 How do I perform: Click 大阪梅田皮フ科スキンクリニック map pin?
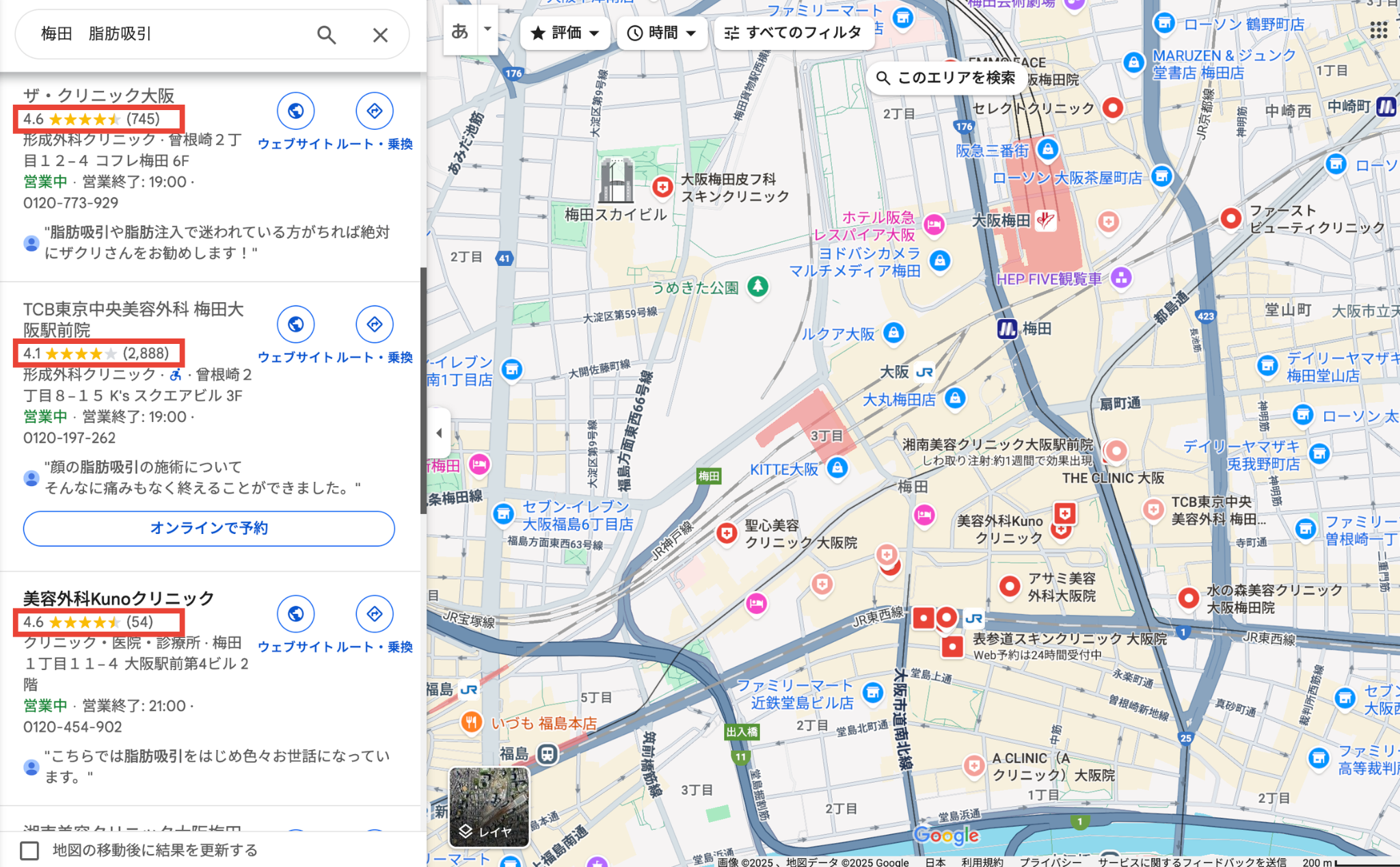pyautogui.click(x=662, y=187)
